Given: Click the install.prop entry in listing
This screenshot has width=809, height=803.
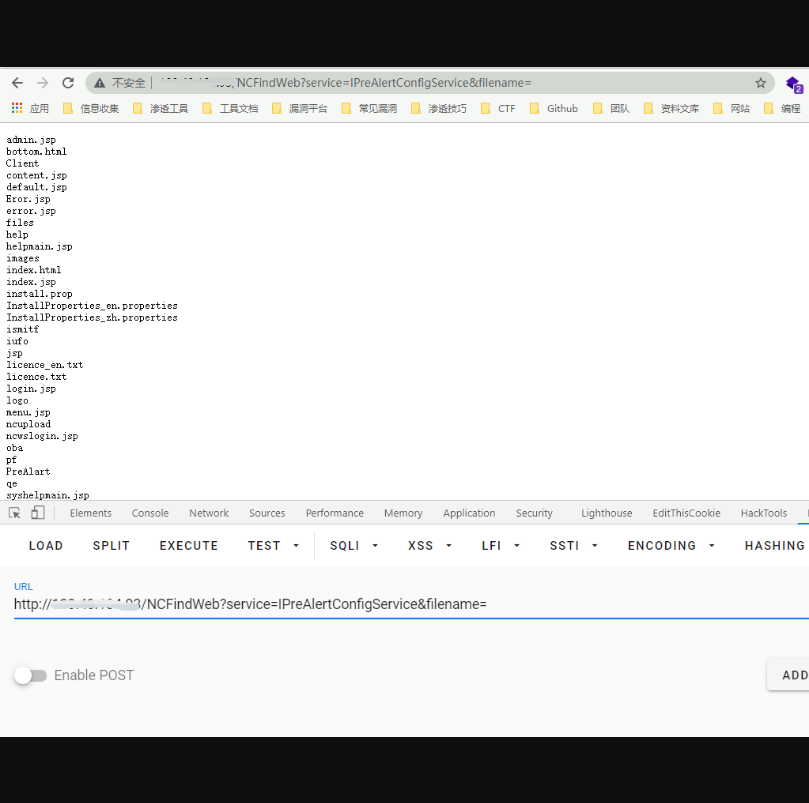Looking at the screenshot, I should [x=39, y=294].
